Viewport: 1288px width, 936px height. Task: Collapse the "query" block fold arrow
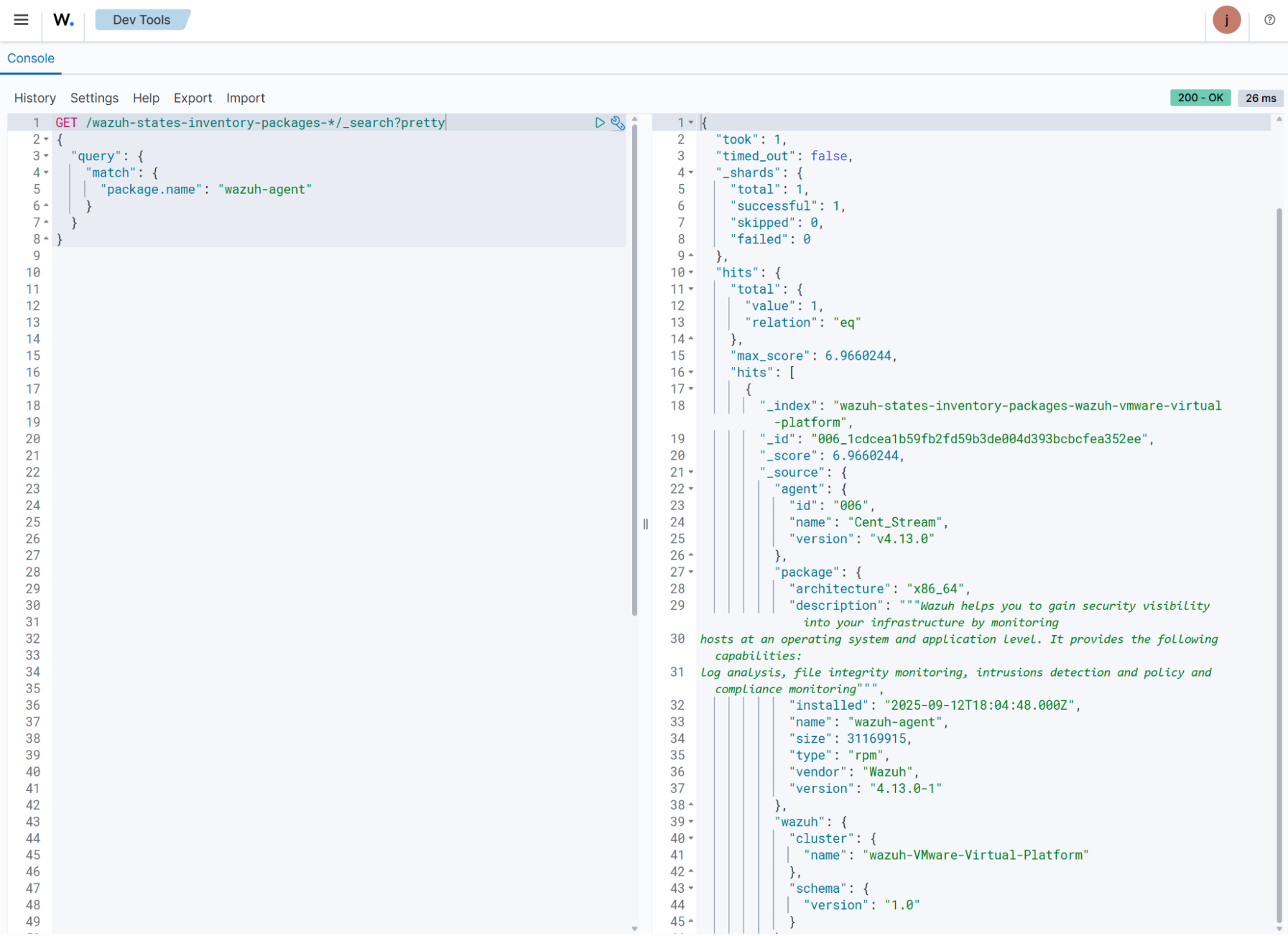46,156
